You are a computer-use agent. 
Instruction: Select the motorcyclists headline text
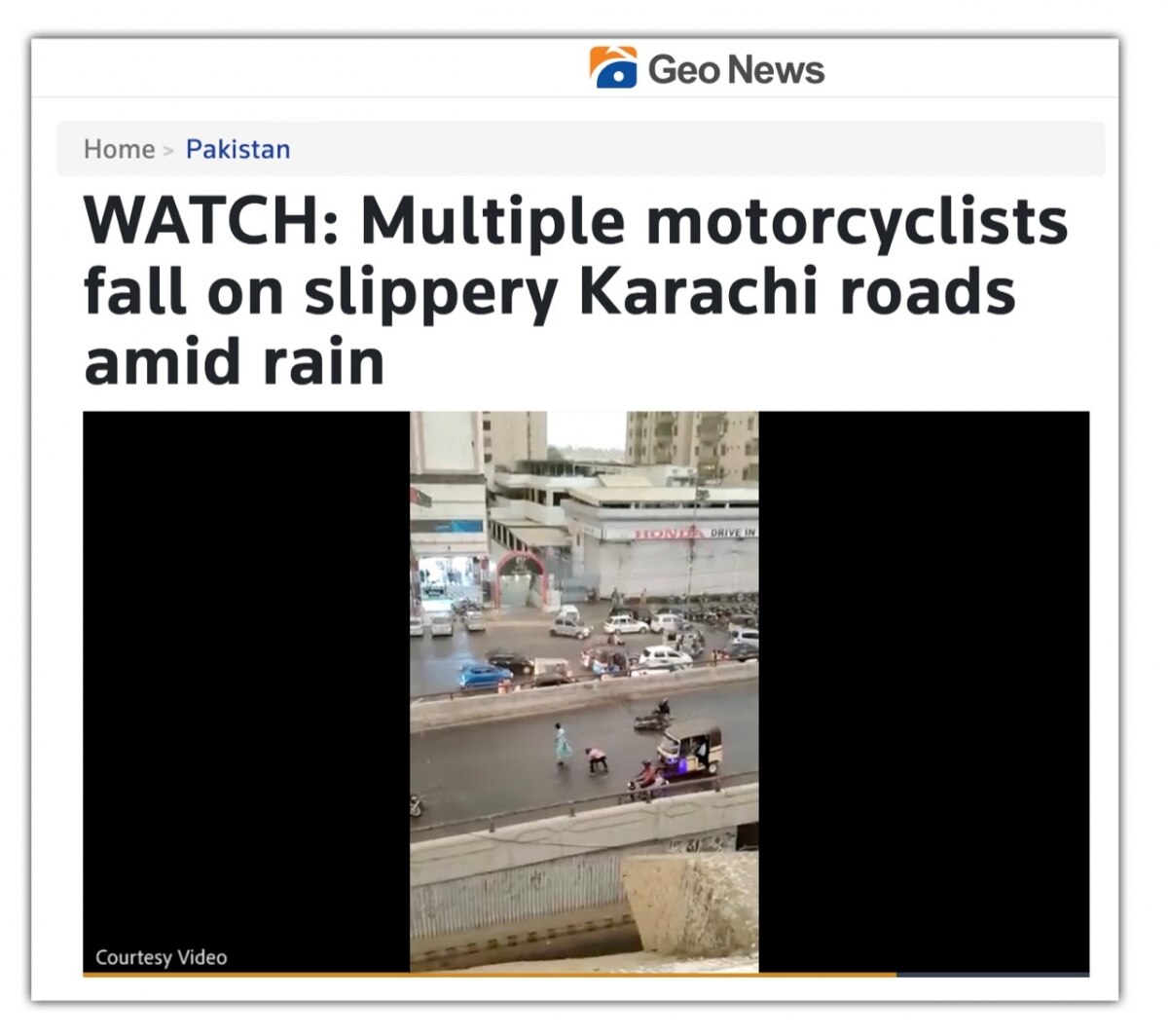[575, 291]
